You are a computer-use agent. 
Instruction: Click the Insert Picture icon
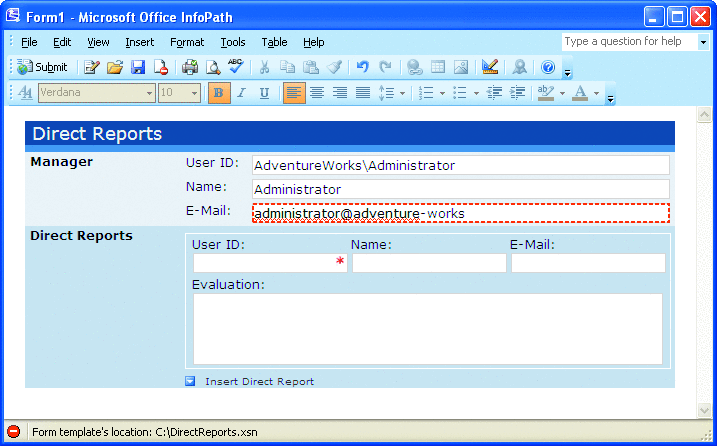(x=460, y=67)
